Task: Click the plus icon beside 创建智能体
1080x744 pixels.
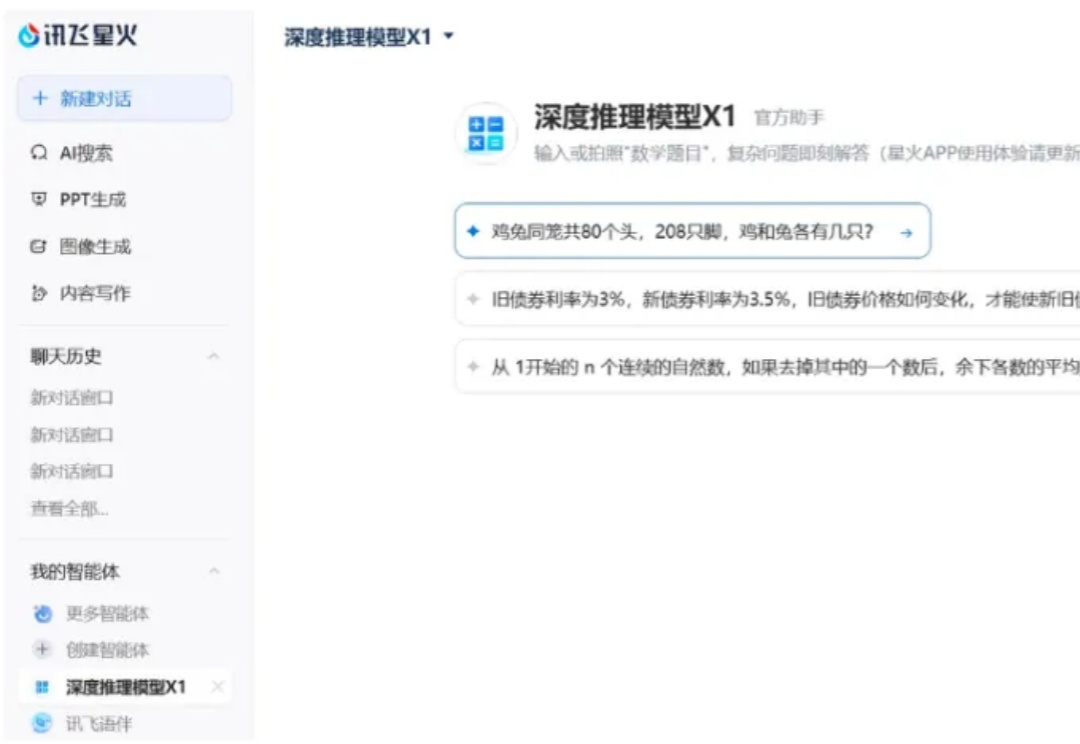Action: (43, 650)
